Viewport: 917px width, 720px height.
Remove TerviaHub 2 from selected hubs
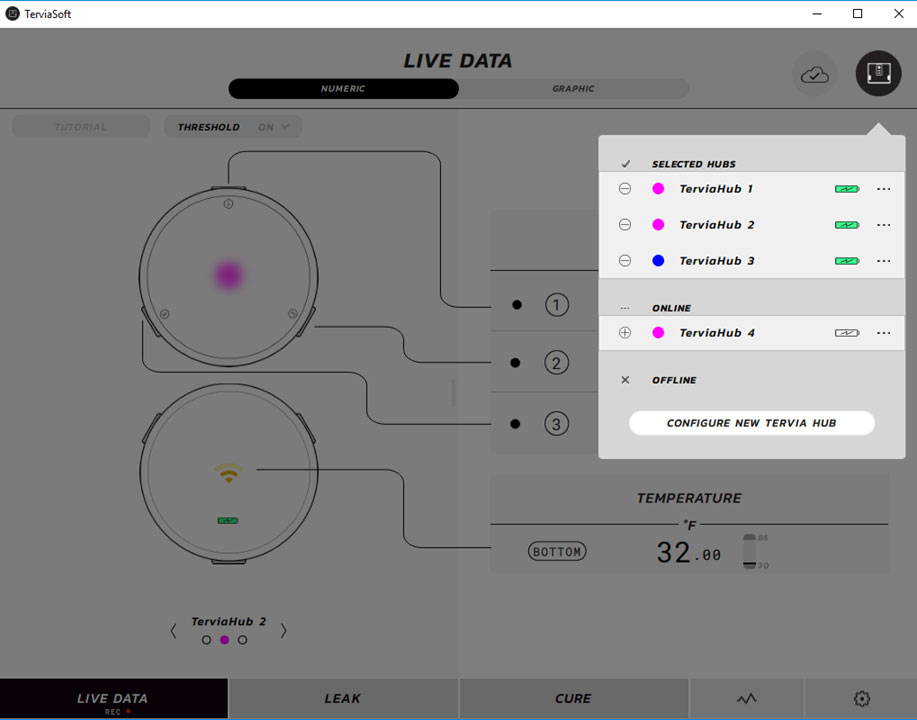tap(625, 225)
